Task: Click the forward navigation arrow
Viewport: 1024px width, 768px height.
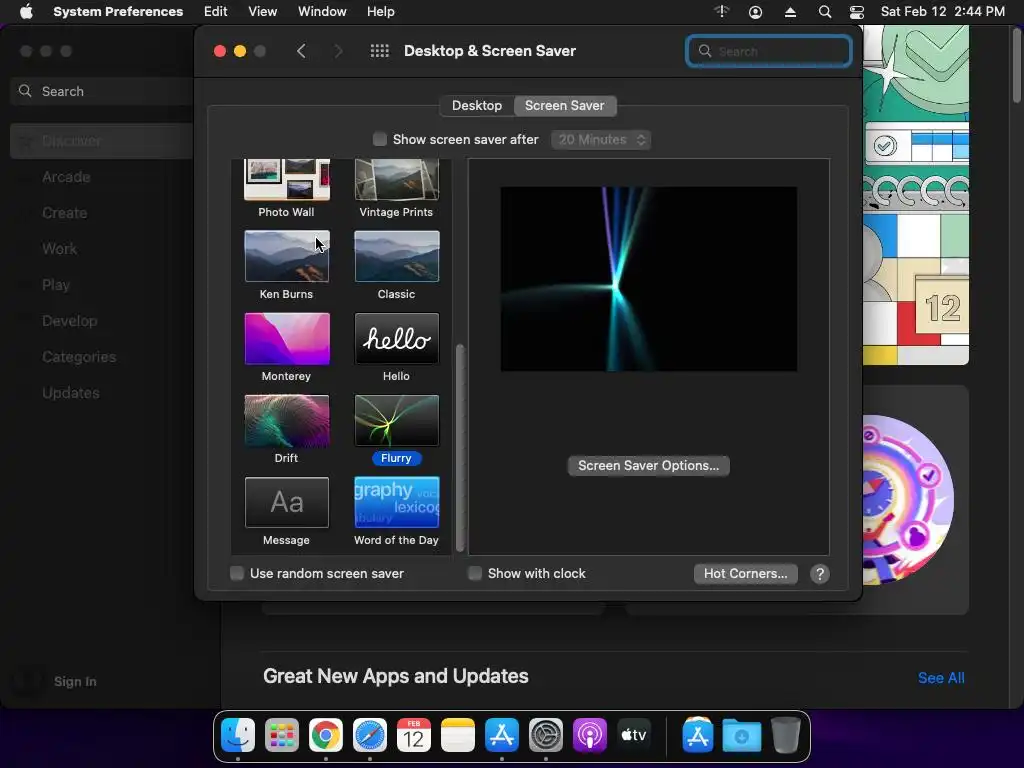Action: 338,51
